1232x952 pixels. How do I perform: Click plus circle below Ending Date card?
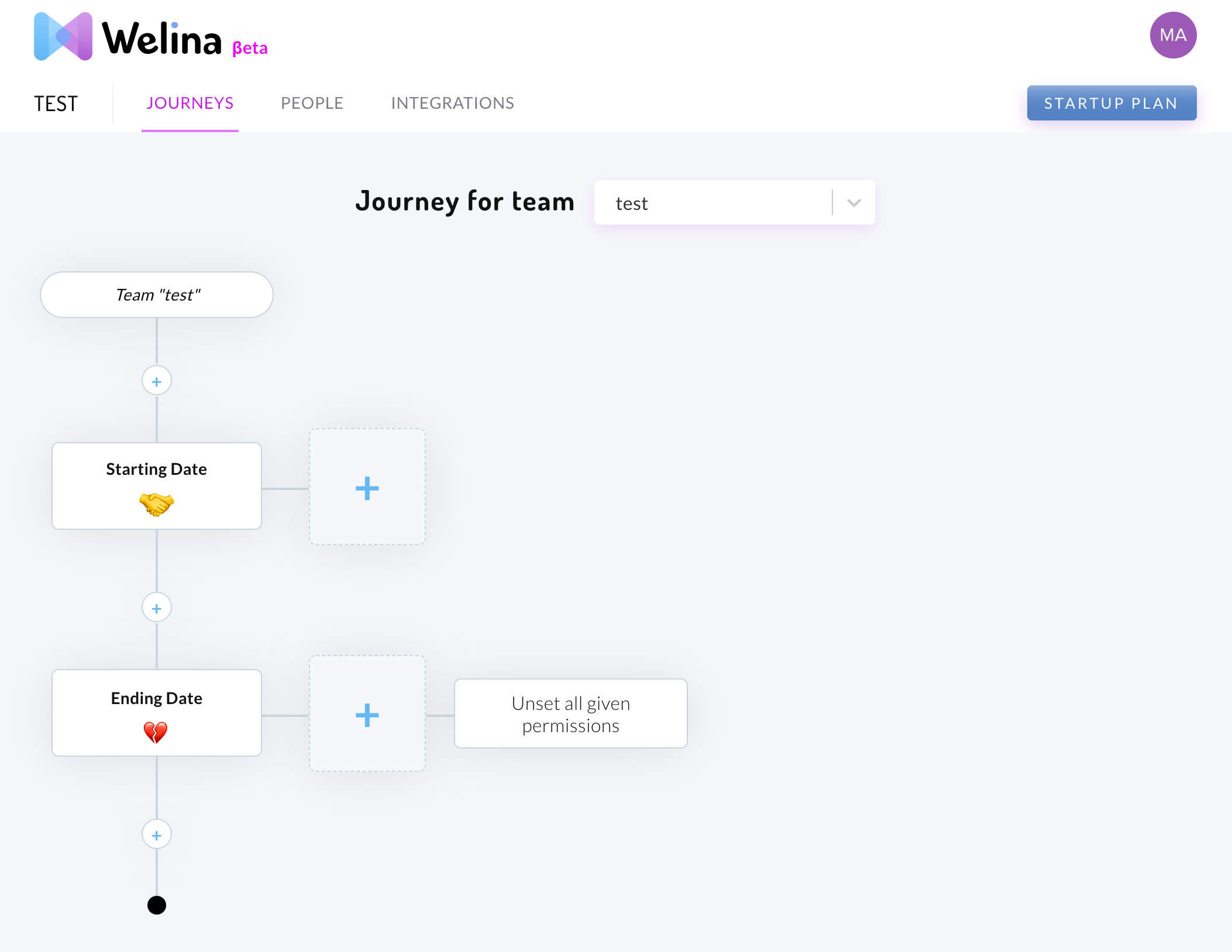point(157,835)
